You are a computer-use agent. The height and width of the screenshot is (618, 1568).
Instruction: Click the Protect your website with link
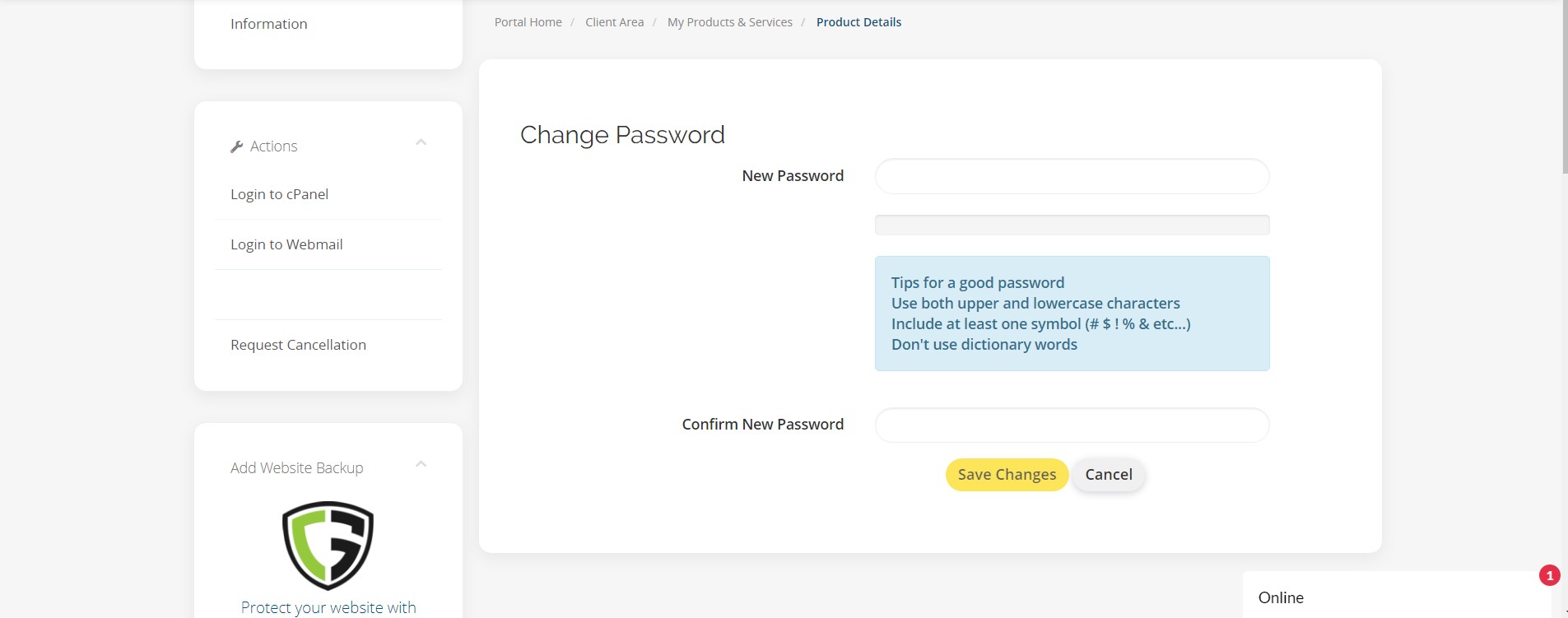328,607
